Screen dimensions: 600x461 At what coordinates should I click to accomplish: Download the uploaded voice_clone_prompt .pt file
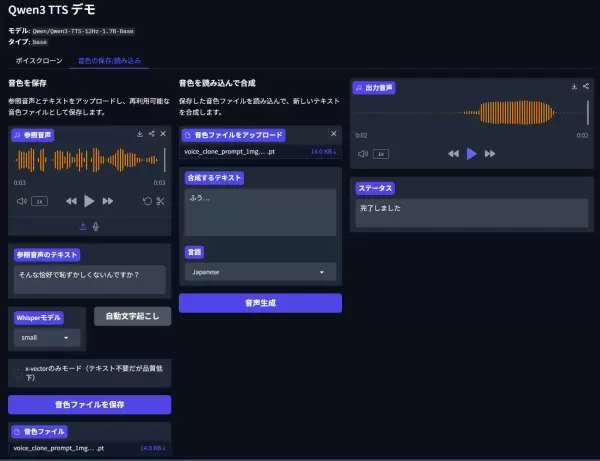tap(323, 151)
